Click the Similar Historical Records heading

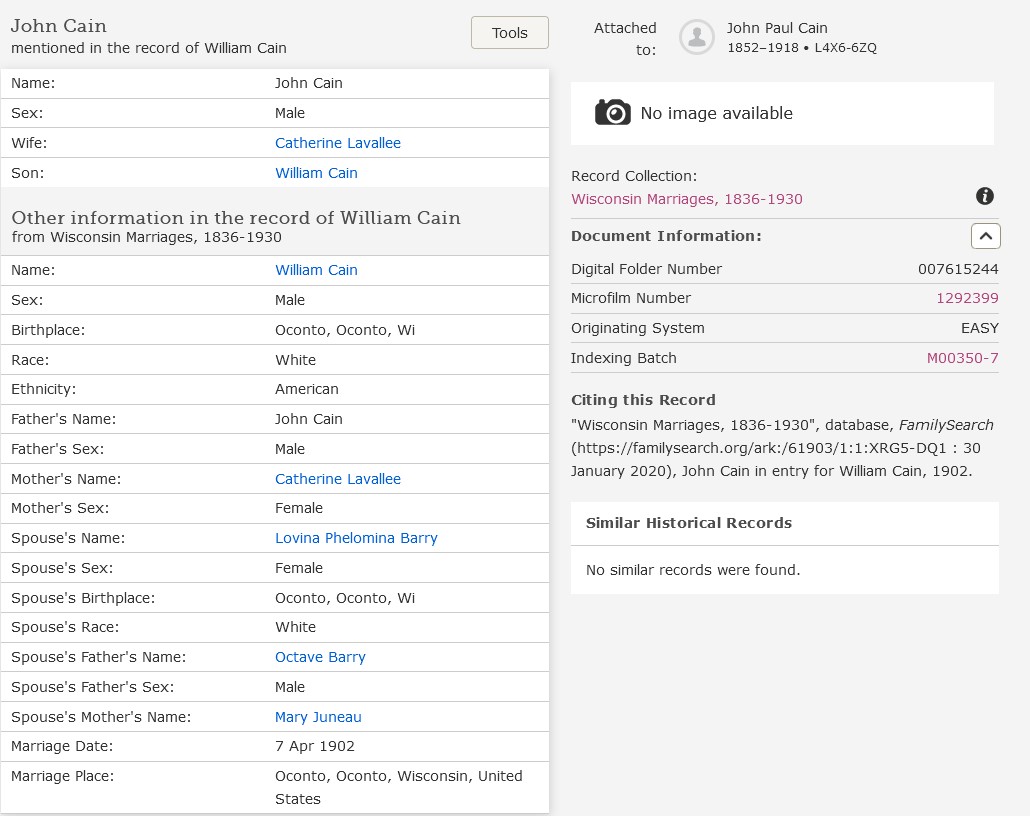(688, 523)
